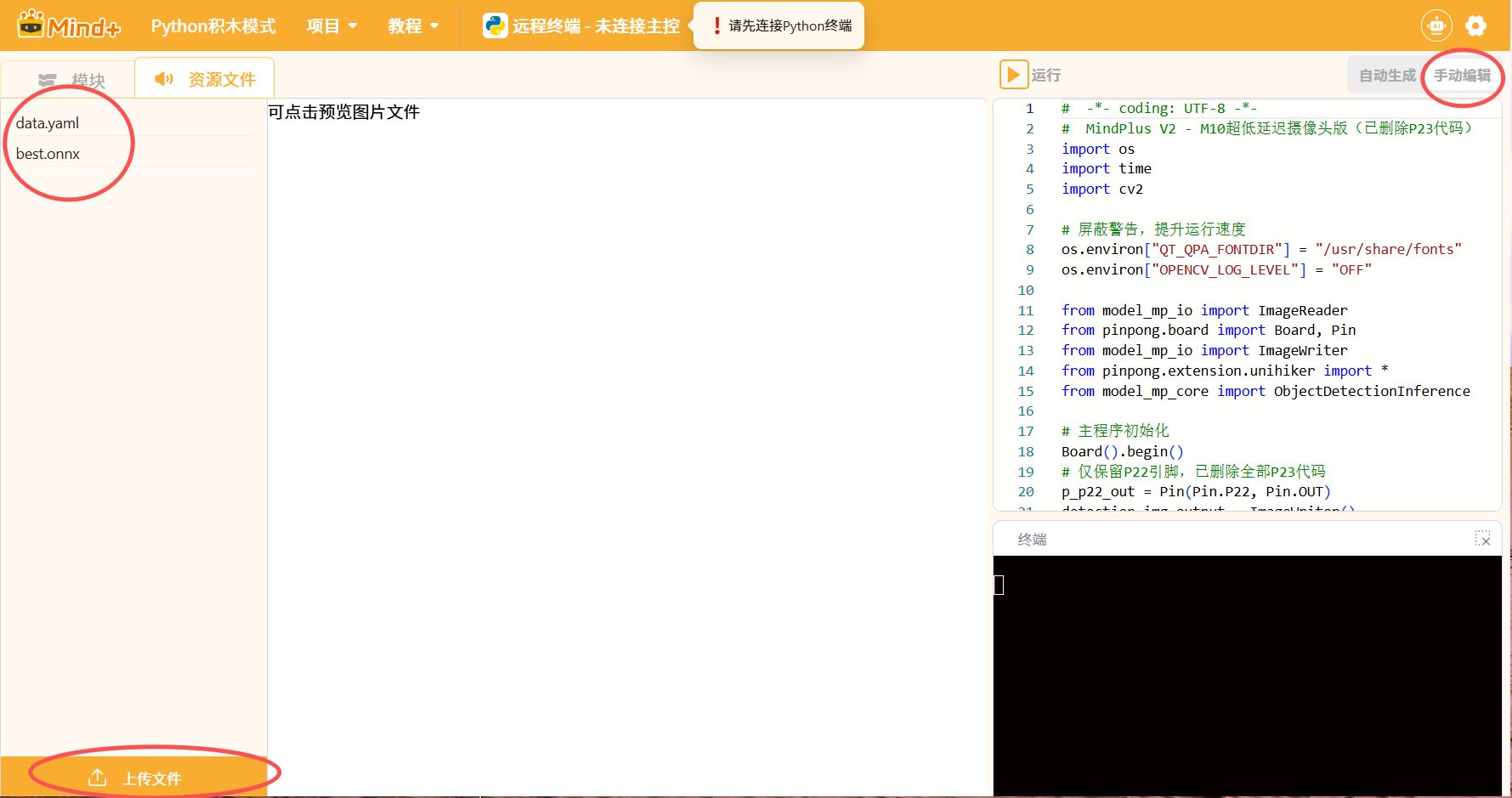Expand the 项目 dropdown menu
This screenshot has width=1512, height=798.
coord(331,26)
